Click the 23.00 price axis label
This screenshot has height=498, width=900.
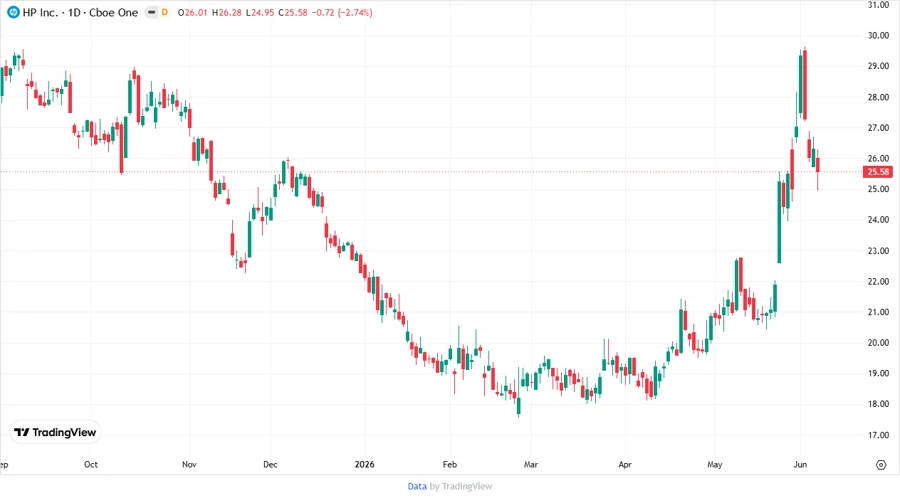[x=878, y=251]
